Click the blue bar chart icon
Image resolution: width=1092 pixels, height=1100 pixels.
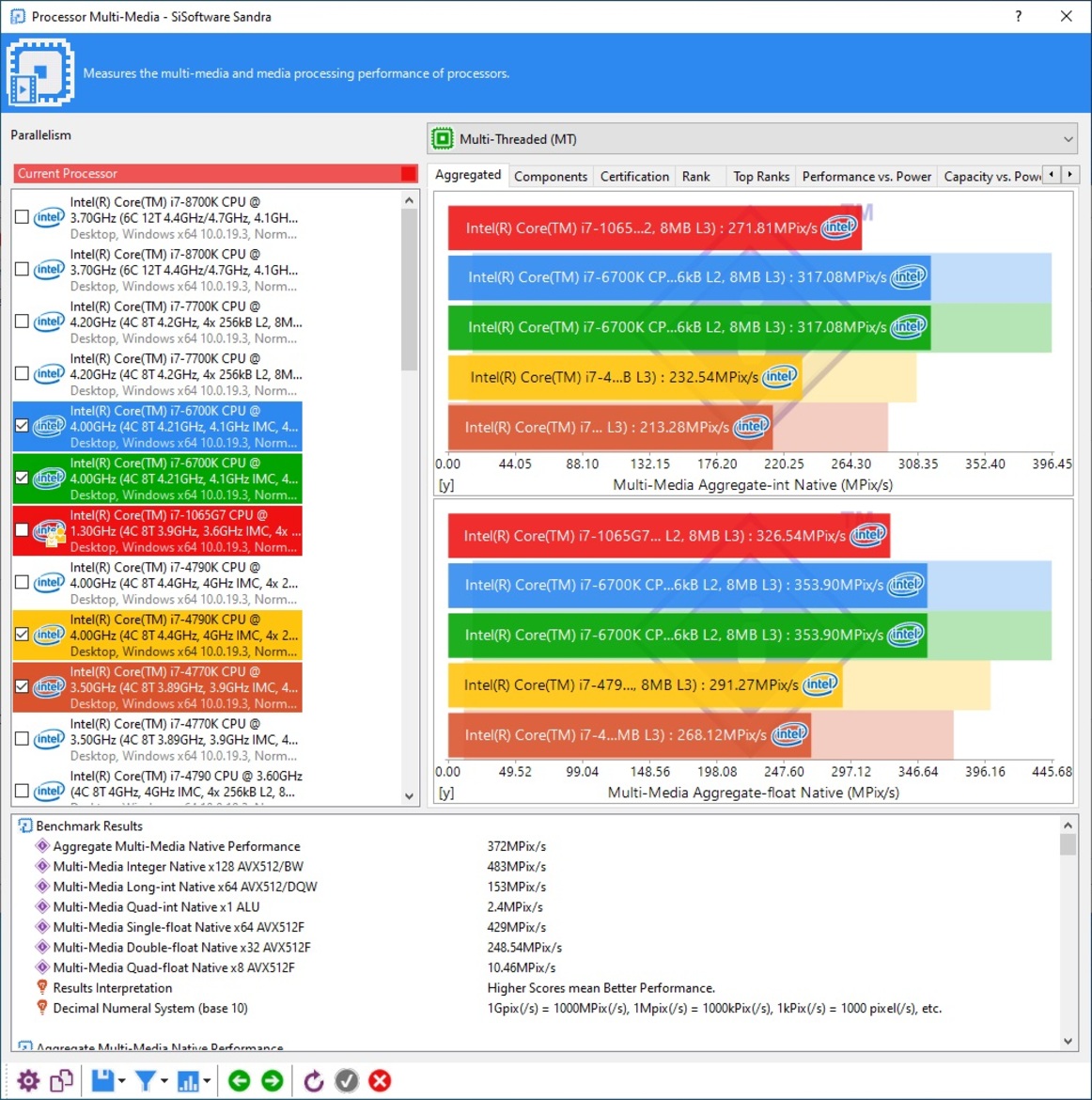[x=188, y=1080]
